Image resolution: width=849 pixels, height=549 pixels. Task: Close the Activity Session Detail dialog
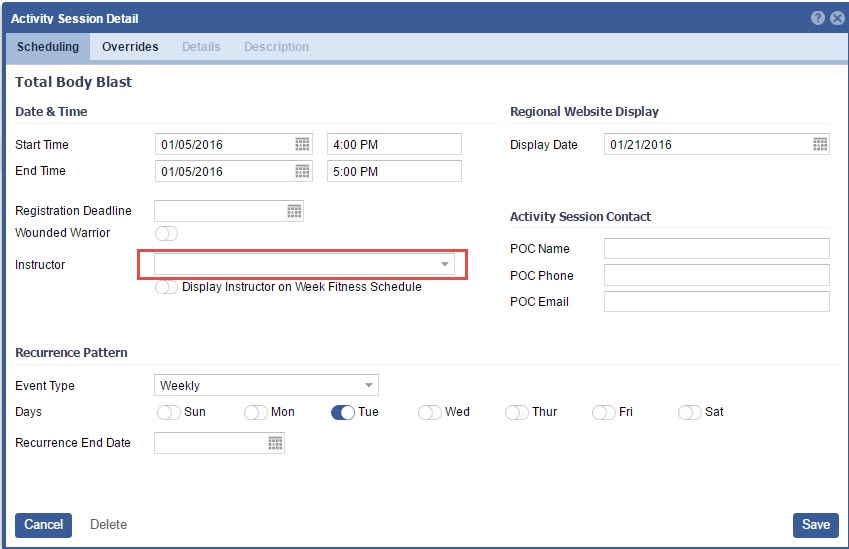tap(837, 18)
